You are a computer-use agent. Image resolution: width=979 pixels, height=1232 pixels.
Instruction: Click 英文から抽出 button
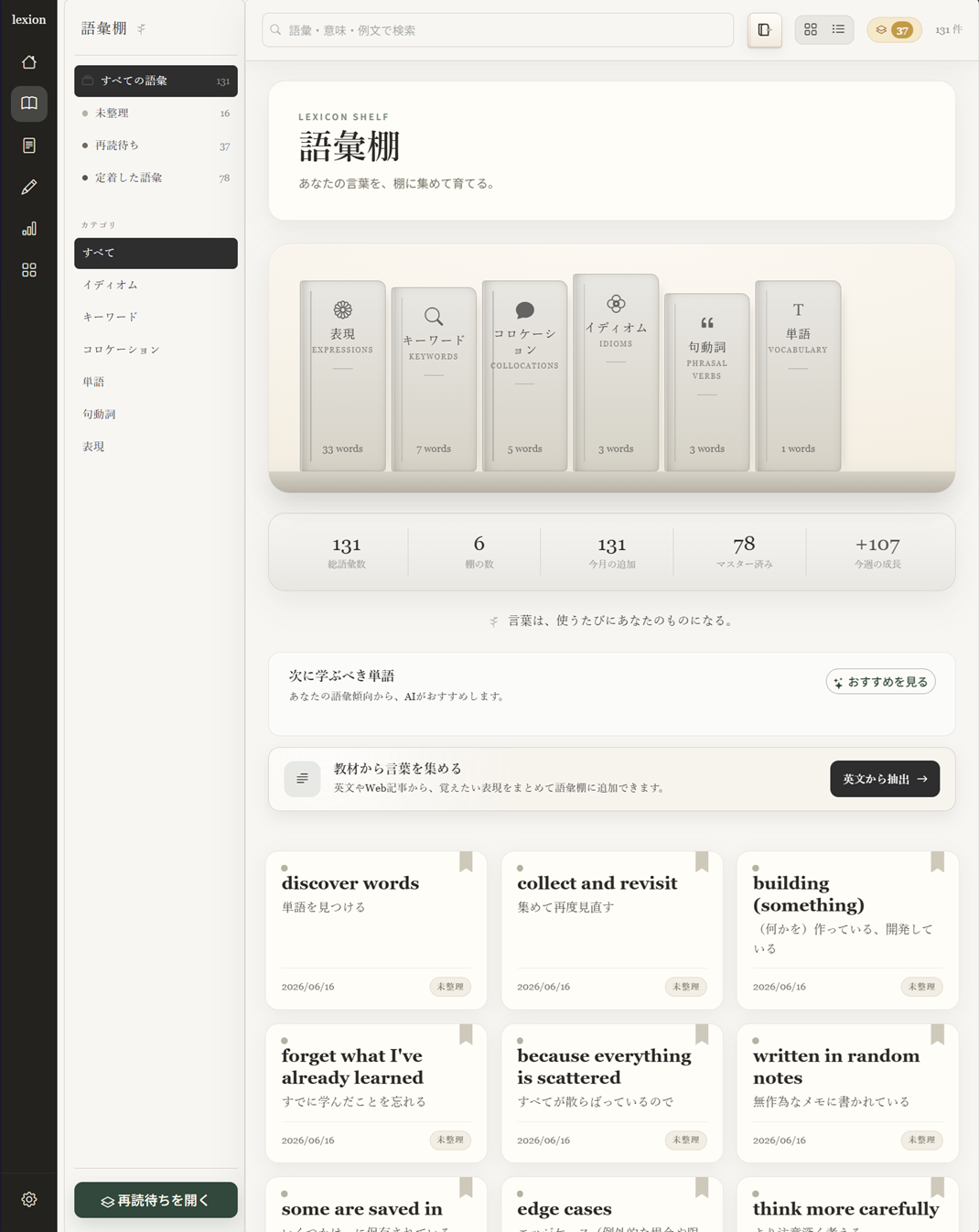[885, 779]
